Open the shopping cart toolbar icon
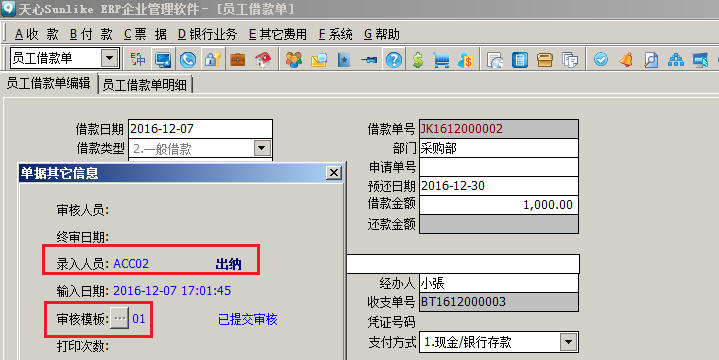The image size is (719, 360). click(441, 60)
